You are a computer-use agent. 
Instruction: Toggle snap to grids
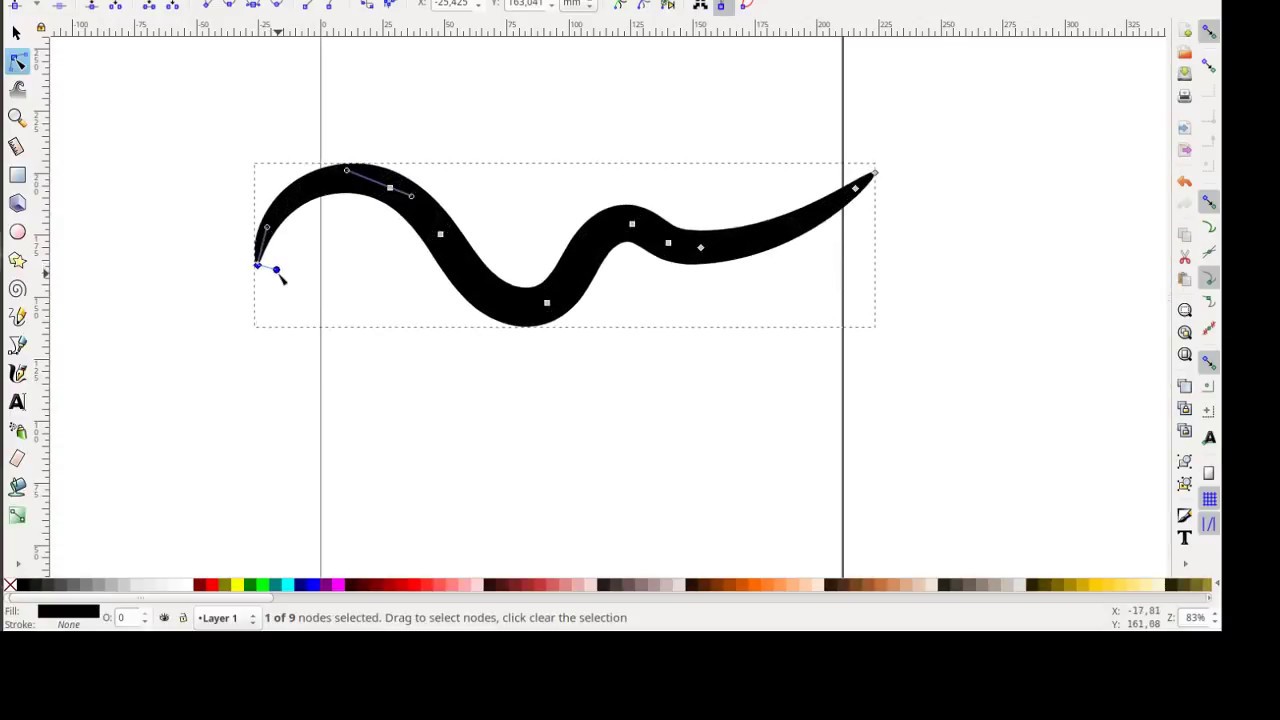(1209, 498)
